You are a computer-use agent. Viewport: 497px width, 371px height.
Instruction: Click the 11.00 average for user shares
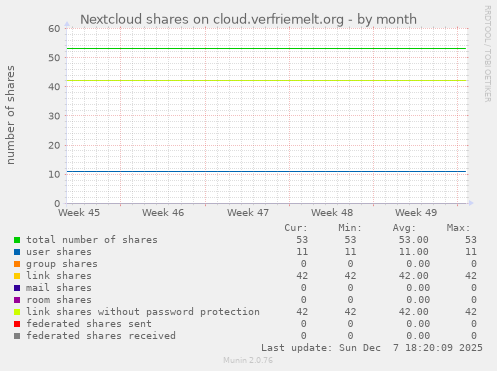(414, 252)
